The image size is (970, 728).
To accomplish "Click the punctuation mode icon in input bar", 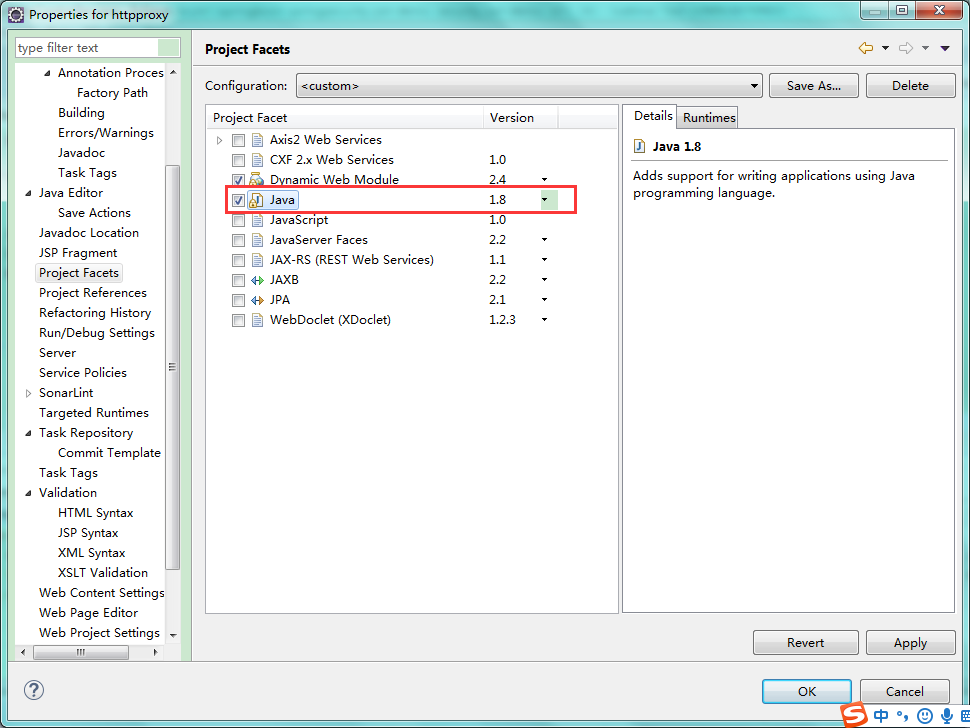I will [x=903, y=716].
